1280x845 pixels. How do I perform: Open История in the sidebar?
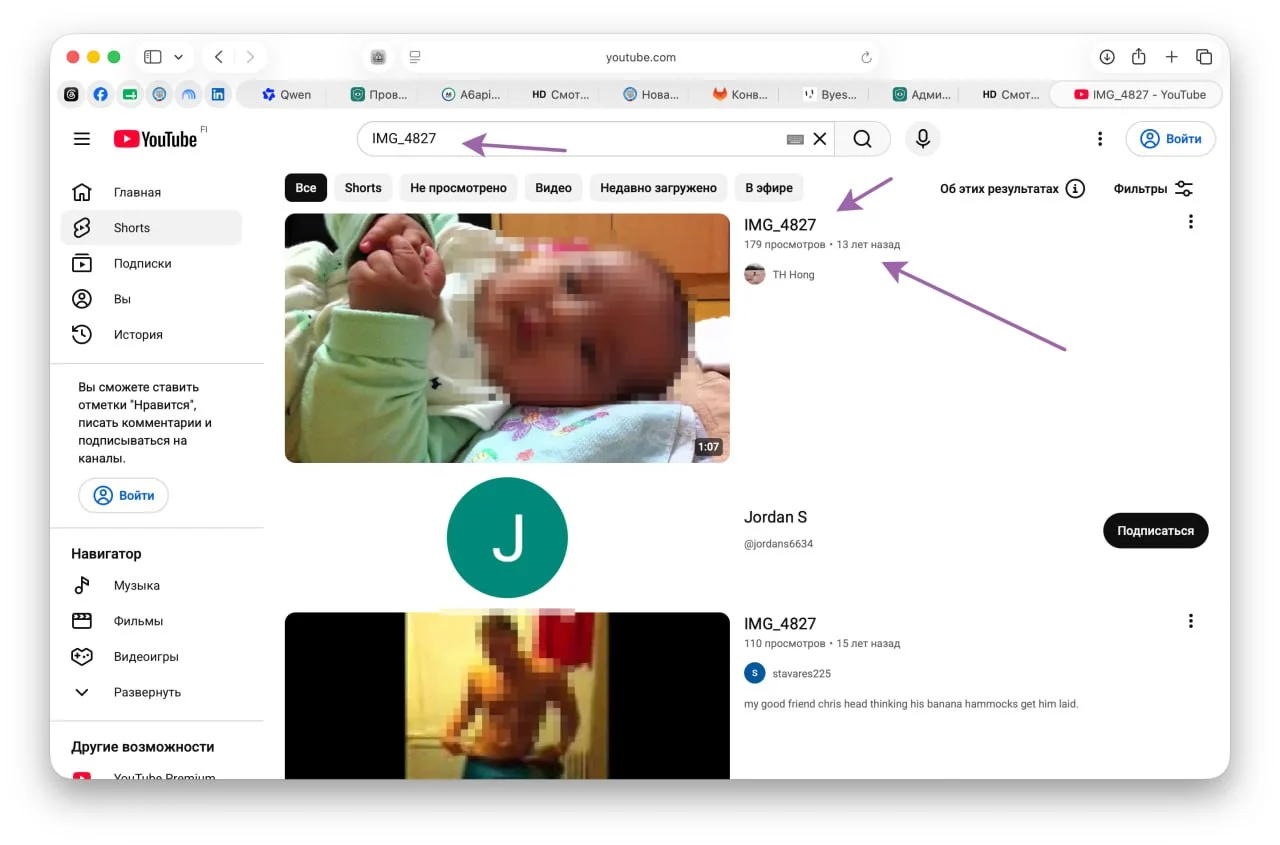click(151, 335)
